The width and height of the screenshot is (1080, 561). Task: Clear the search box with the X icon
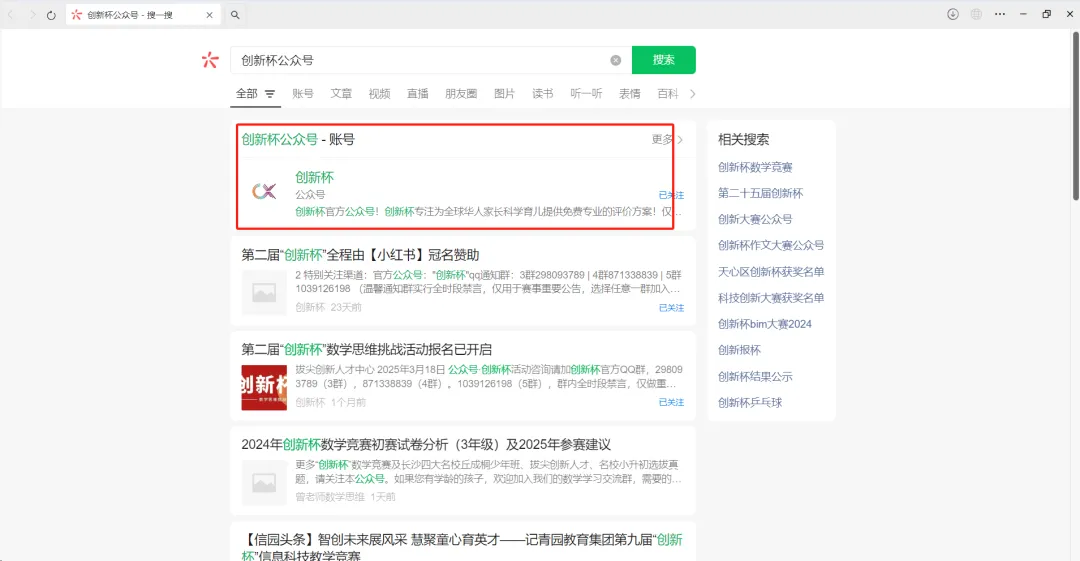(x=616, y=60)
